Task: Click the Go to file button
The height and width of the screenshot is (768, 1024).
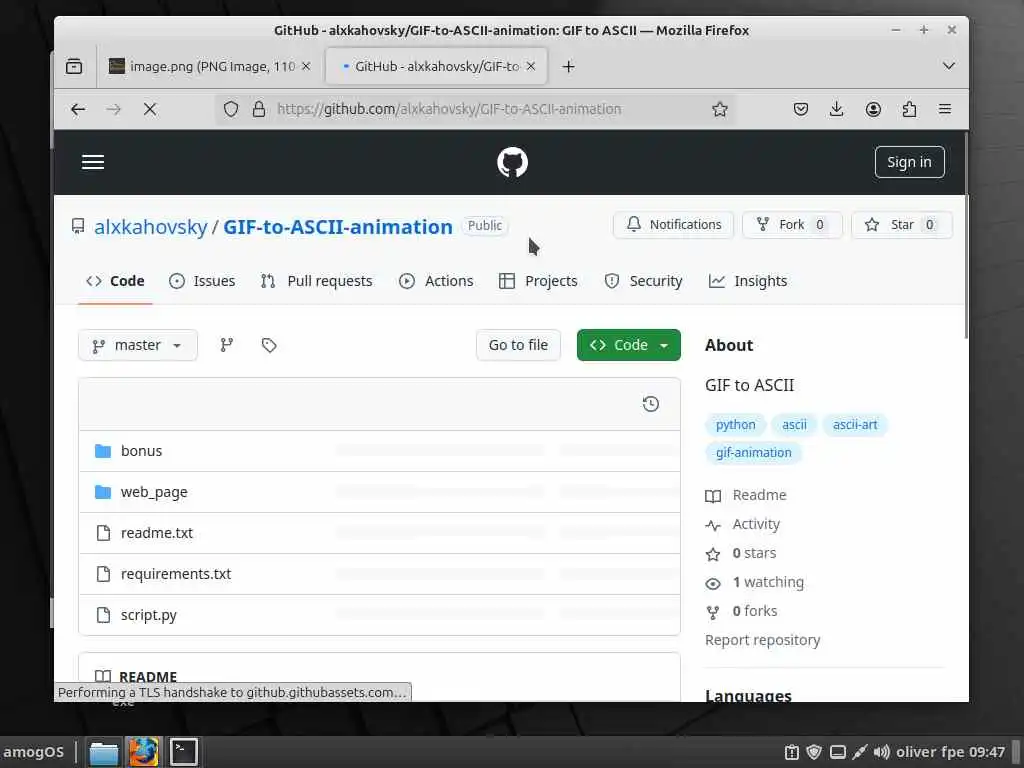Action: [x=518, y=345]
